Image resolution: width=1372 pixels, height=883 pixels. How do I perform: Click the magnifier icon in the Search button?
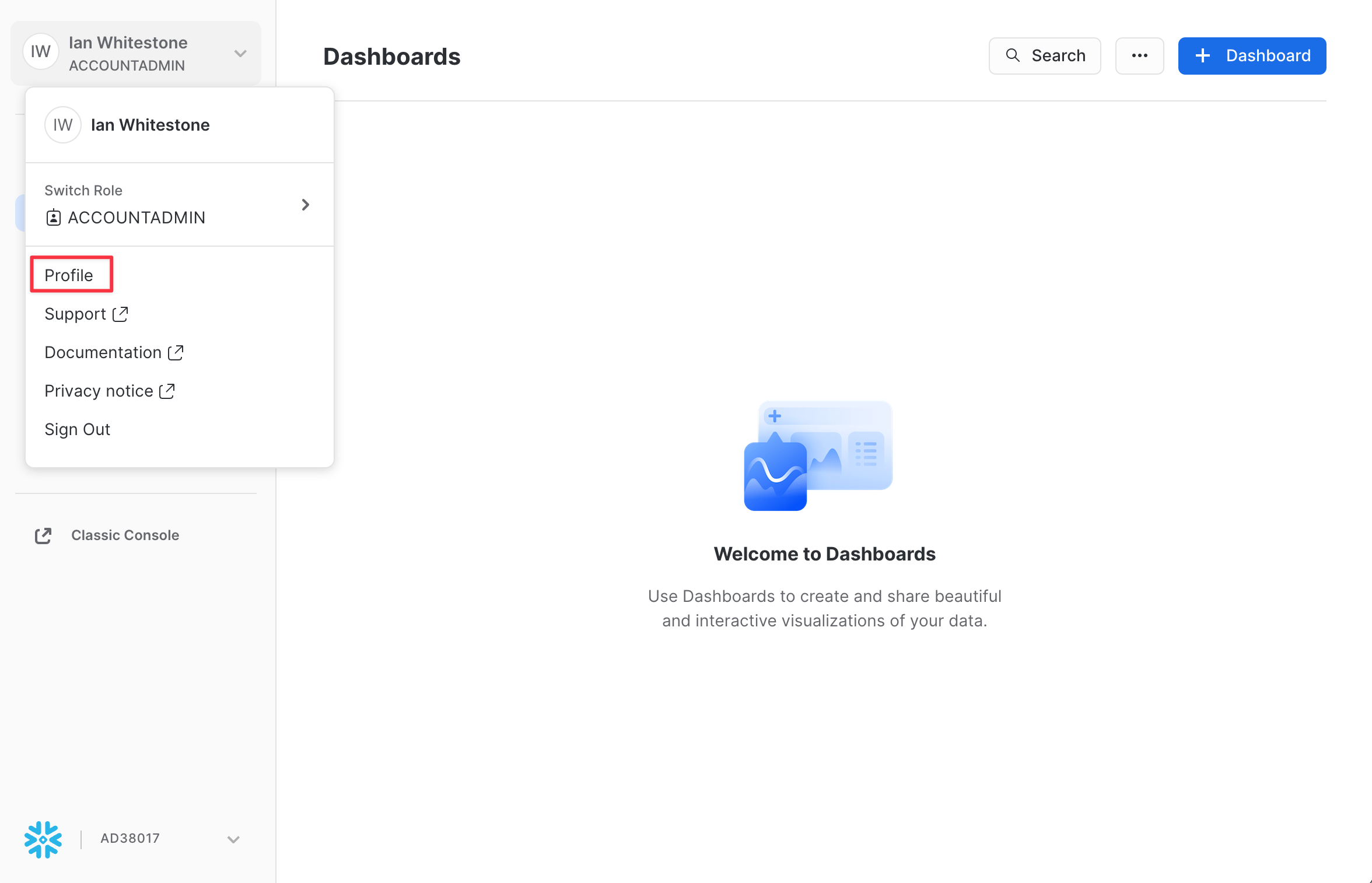point(1013,55)
